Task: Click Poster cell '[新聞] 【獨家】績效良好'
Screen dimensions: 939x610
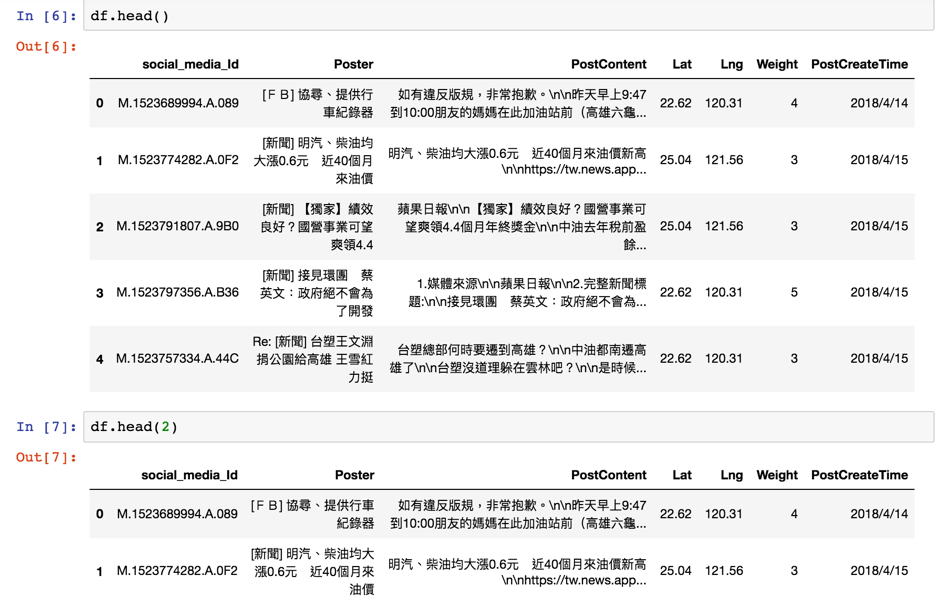Action: (x=316, y=227)
